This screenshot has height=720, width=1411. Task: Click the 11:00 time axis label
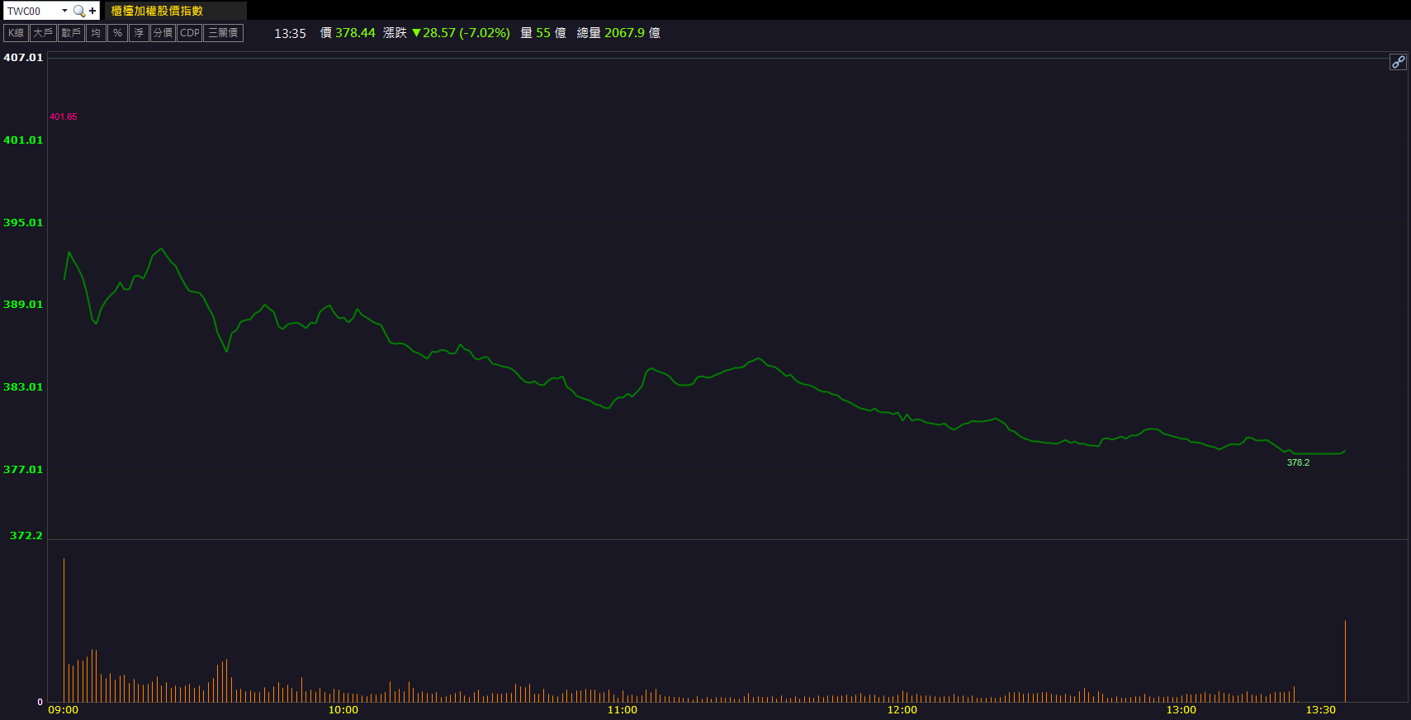pyautogui.click(x=622, y=710)
